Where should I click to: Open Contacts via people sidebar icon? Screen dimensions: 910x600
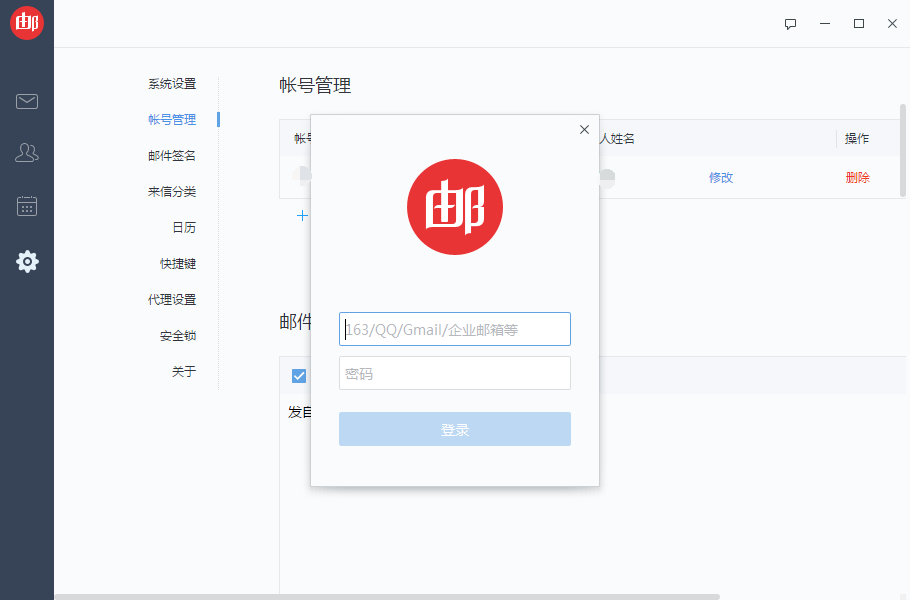(x=27, y=153)
